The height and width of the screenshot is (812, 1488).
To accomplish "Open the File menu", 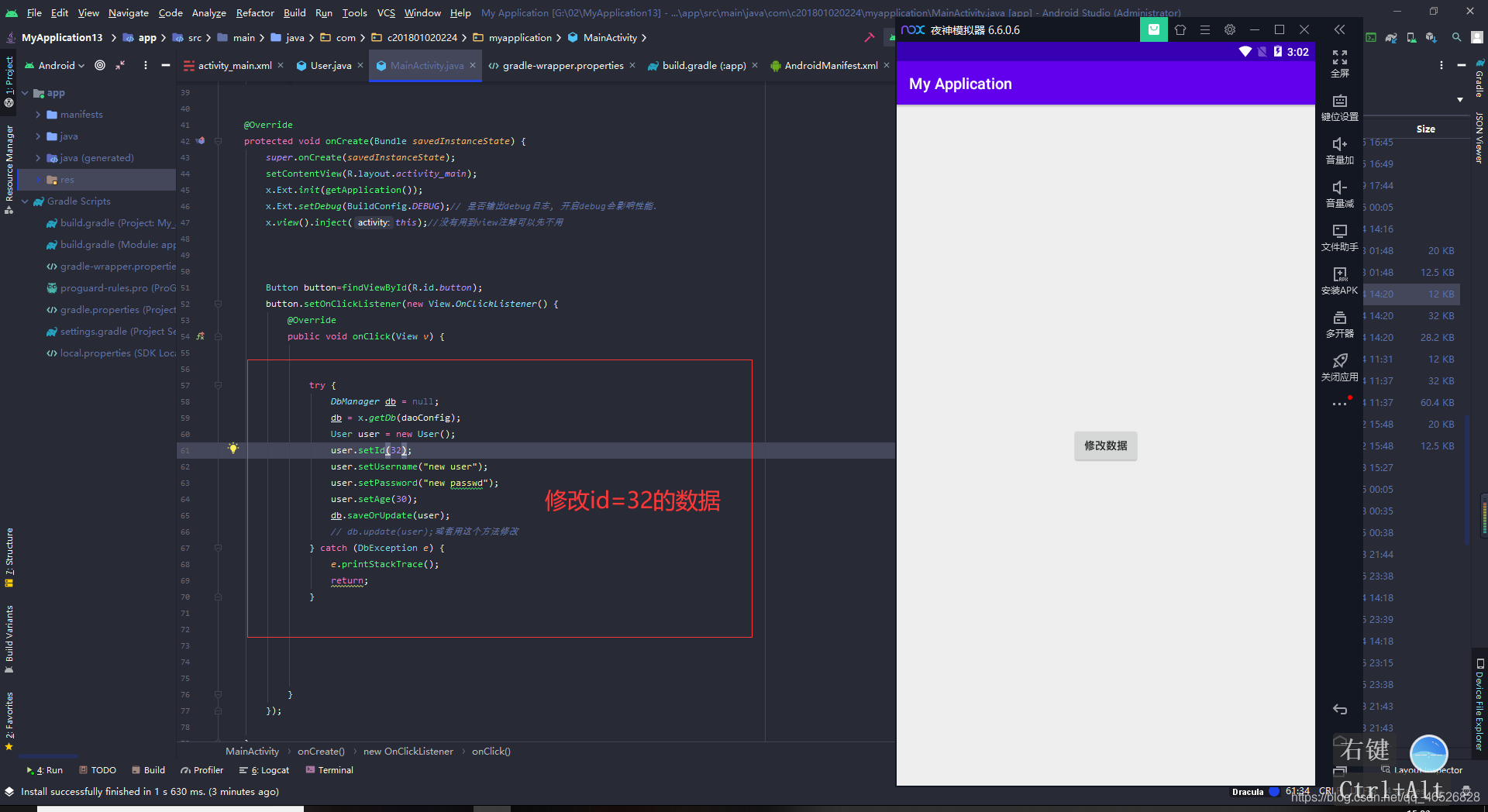I will pos(34,12).
